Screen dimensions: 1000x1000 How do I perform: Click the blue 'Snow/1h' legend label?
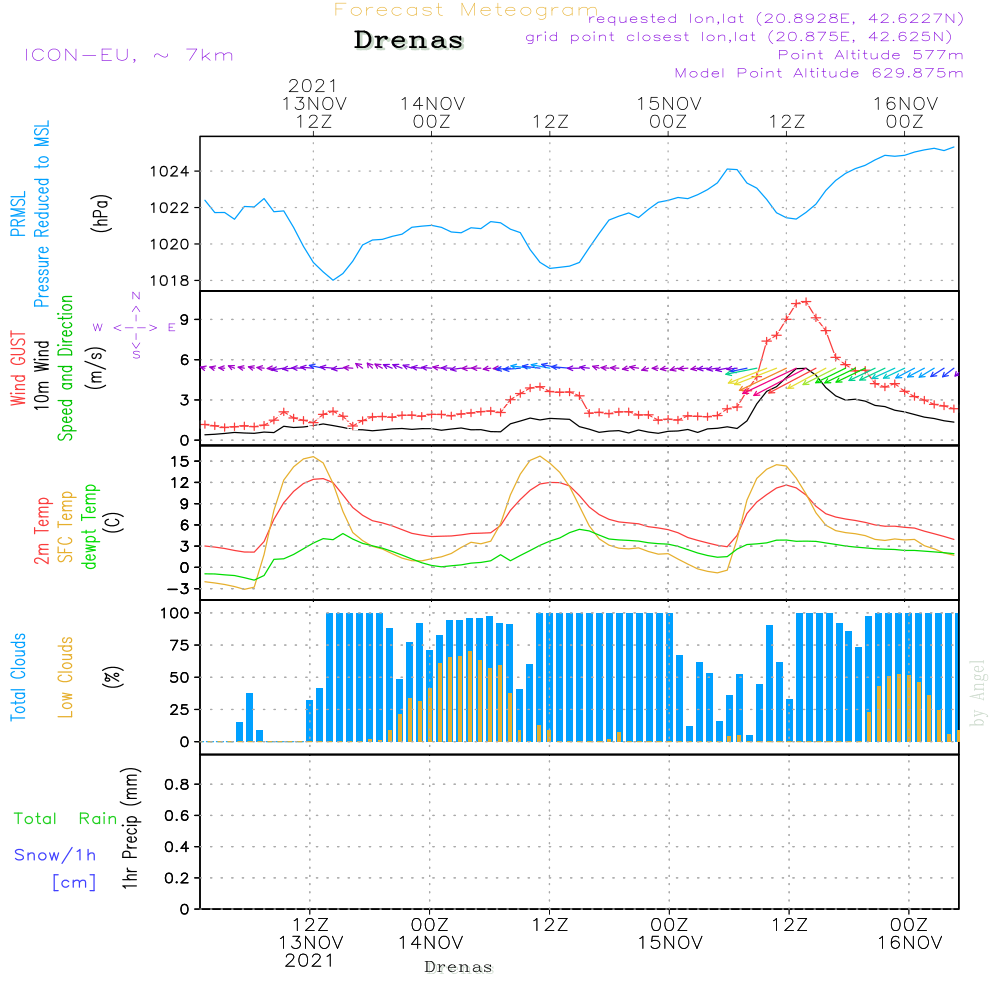point(55,855)
